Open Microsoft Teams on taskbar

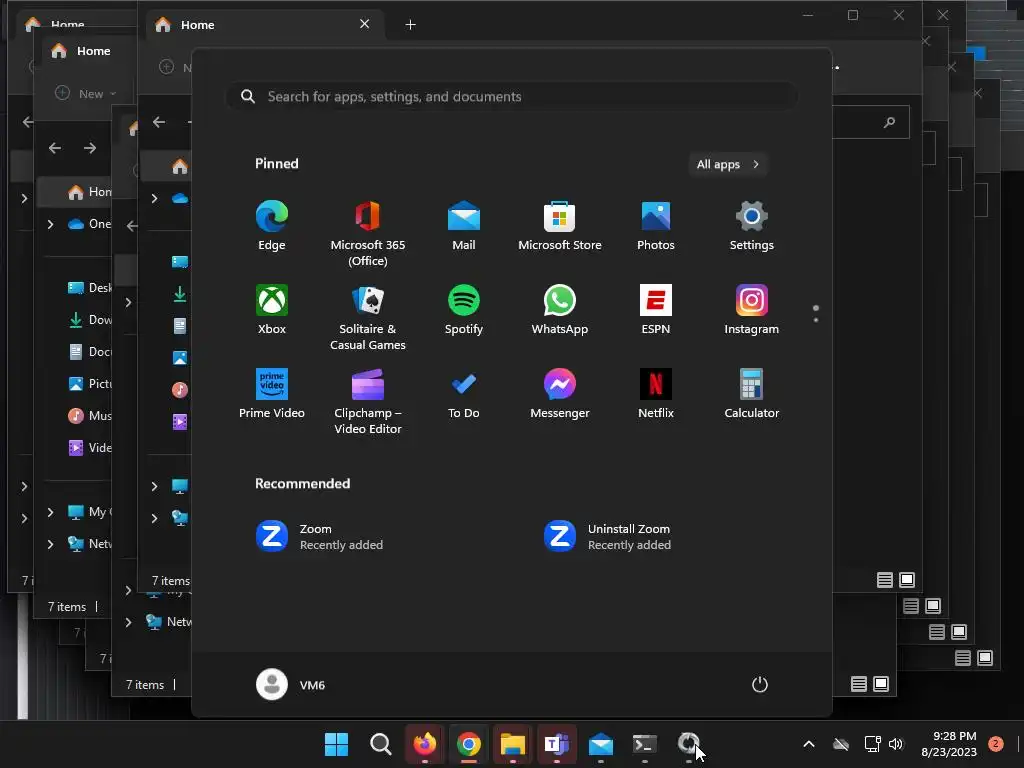click(556, 744)
